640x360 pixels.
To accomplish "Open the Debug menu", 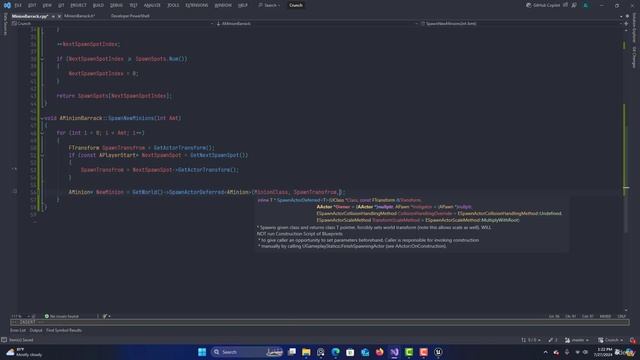I will point(116,5).
